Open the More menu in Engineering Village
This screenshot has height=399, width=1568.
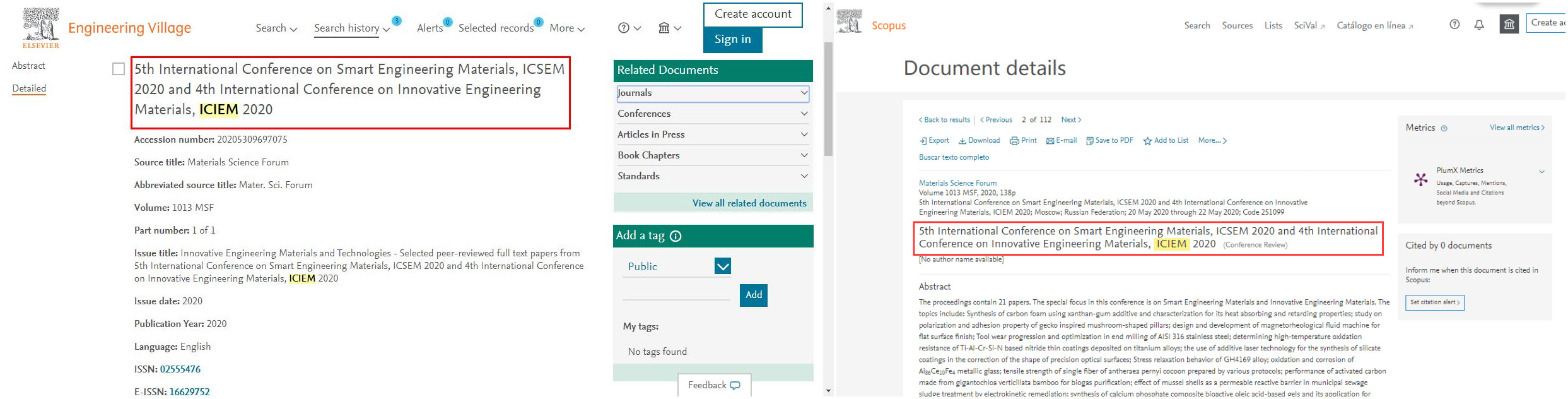567,28
